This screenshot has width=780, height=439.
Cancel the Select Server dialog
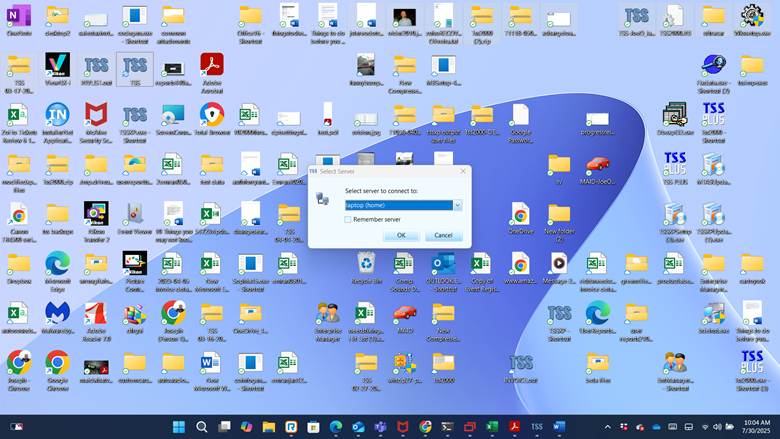[443, 235]
